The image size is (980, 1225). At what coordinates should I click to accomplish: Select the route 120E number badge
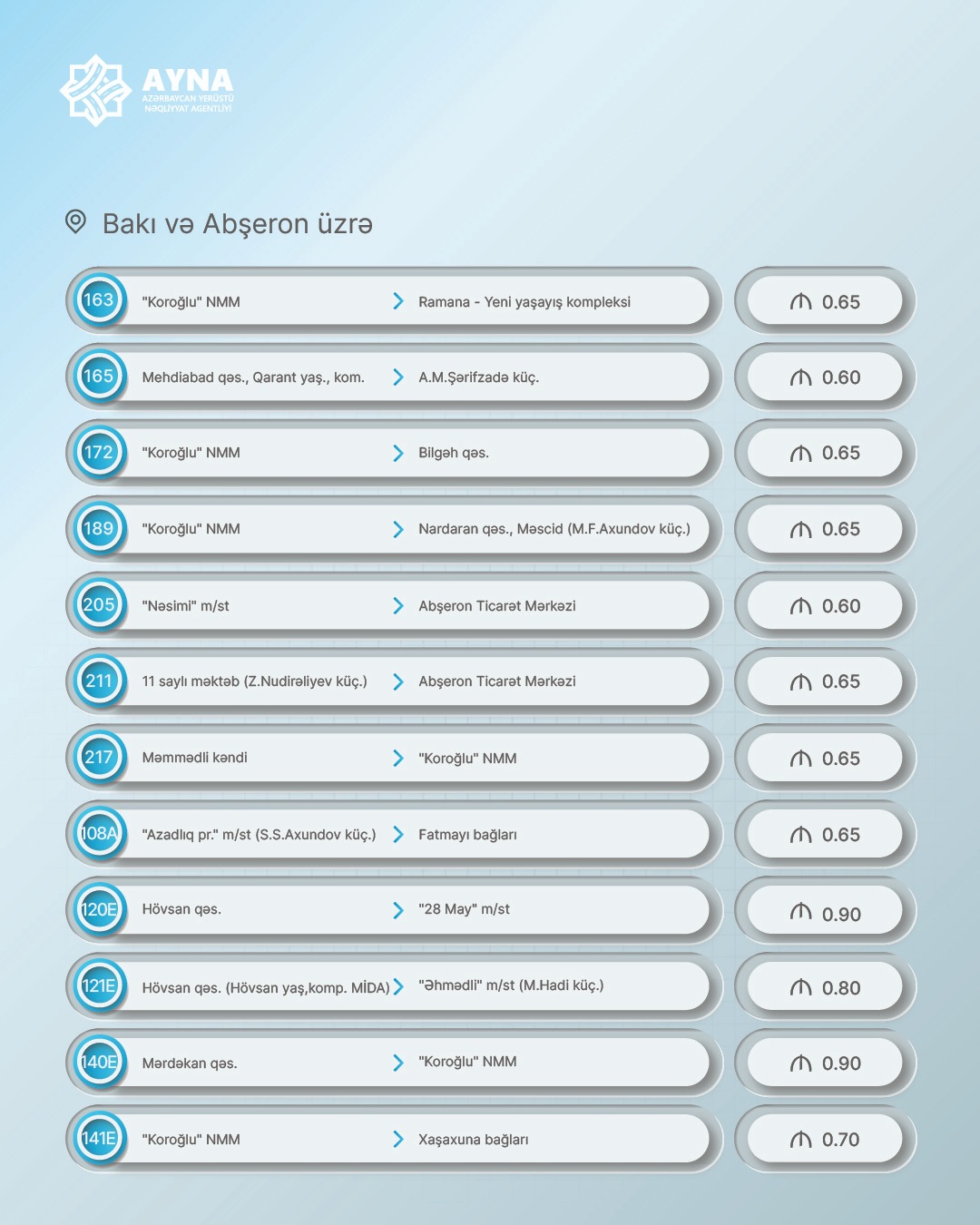(99, 910)
